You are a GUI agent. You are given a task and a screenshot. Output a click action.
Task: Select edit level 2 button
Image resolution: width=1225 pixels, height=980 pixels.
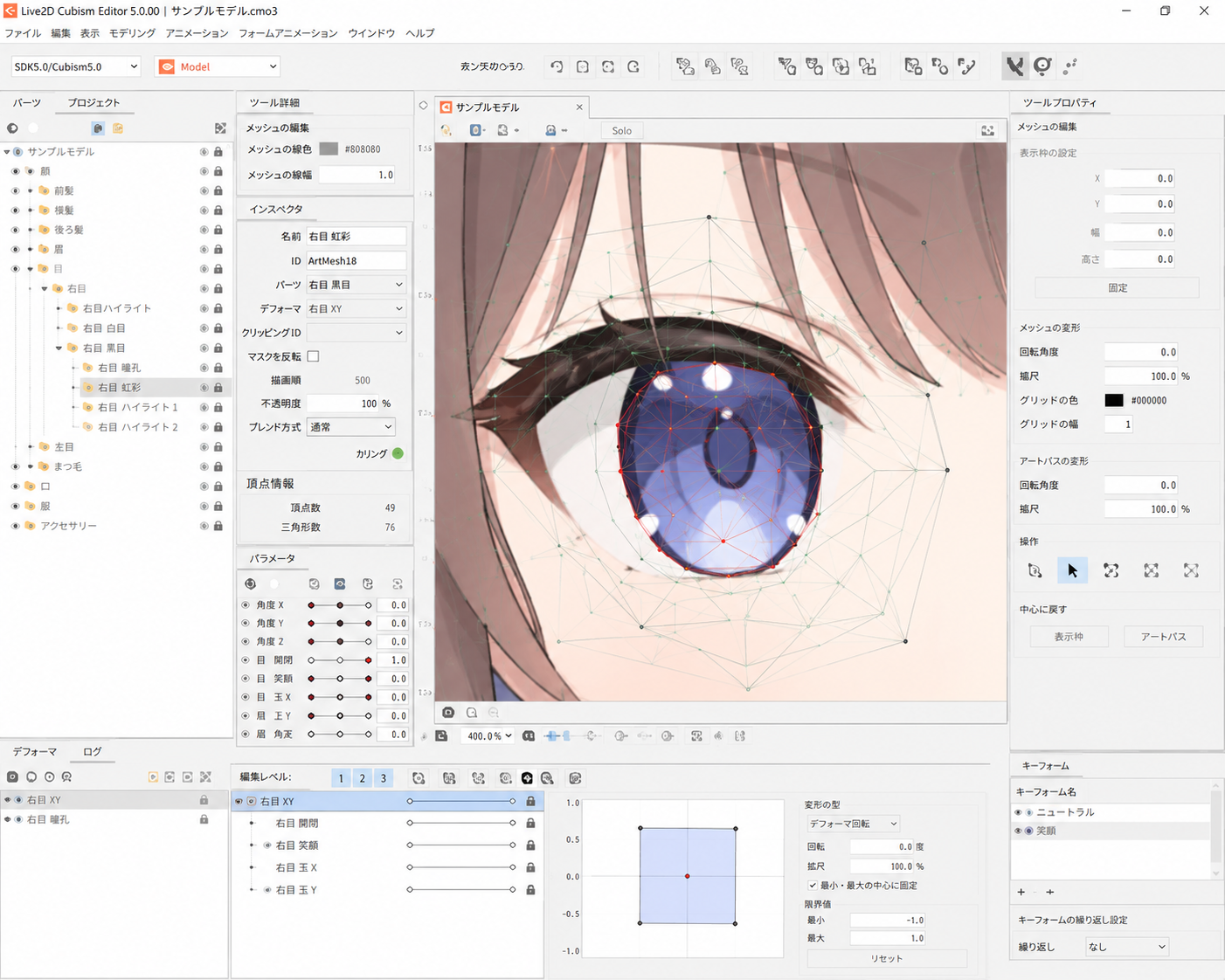362,778
